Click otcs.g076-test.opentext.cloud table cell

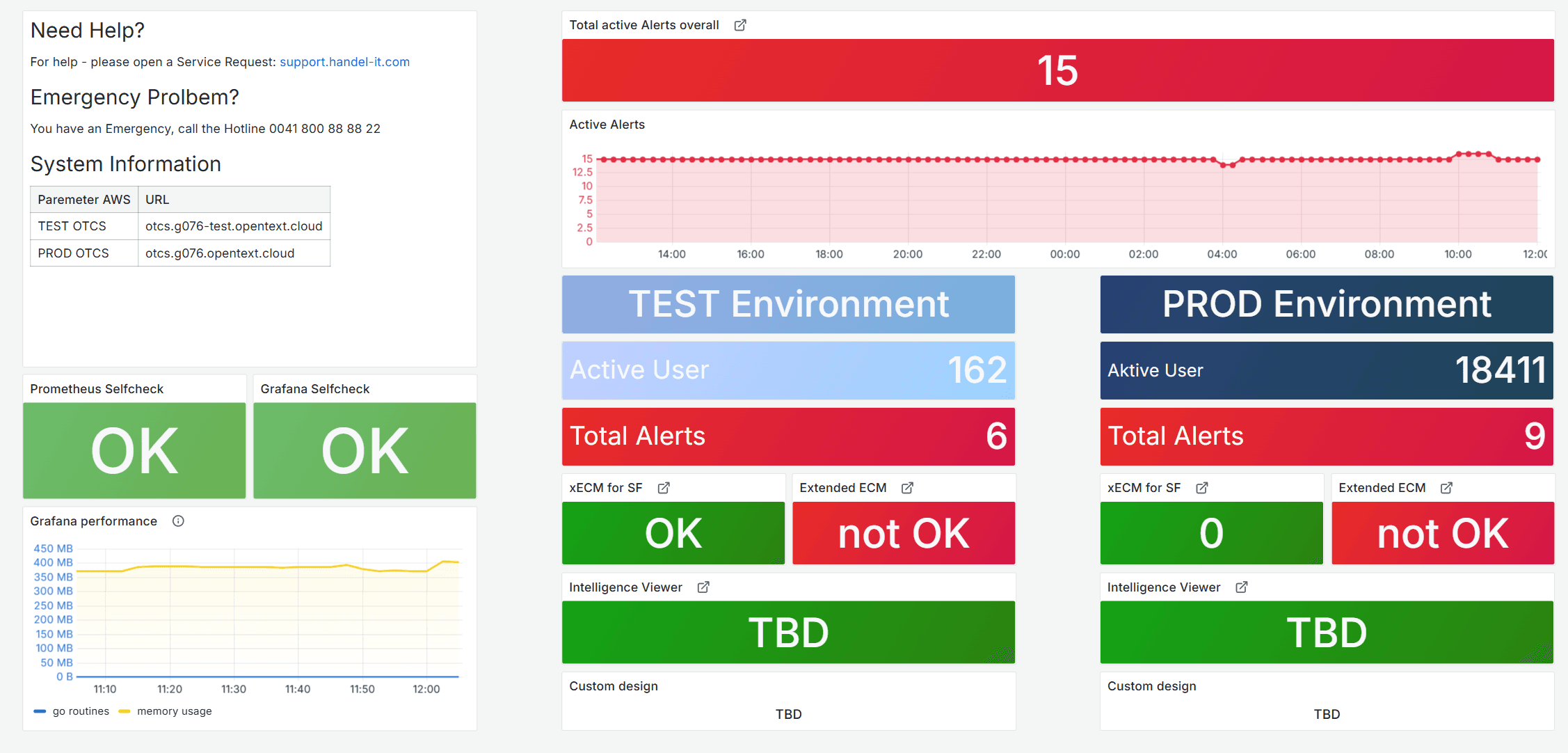click(234, 226)
